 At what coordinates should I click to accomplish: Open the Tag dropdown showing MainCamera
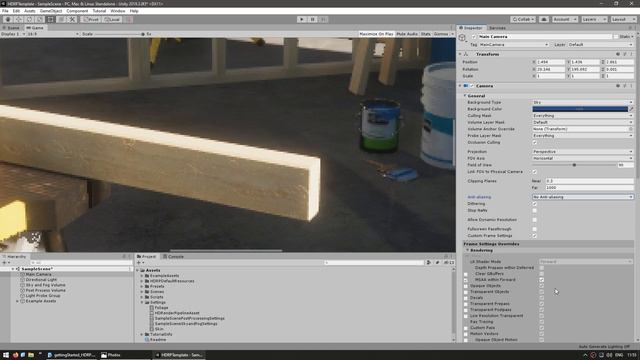[513, 44]
